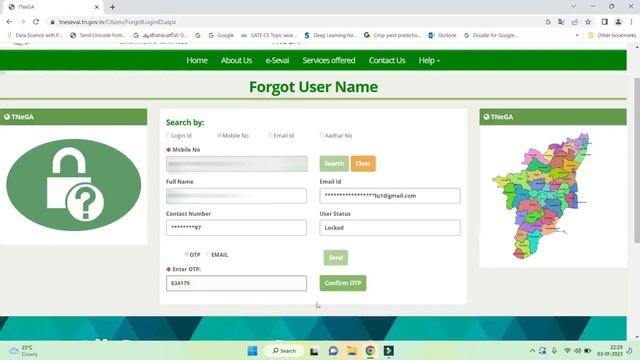Image resolution: width=640 pixels, height=360 pixels.
Task: Select the OTP radio option
Action: 187,254
